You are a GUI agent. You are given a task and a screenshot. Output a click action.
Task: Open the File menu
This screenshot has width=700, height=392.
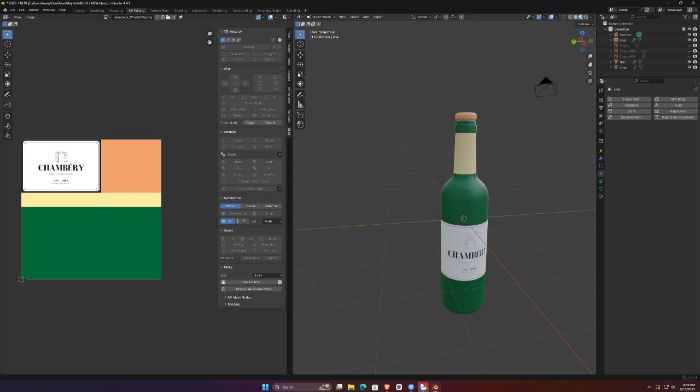[x=12, y=10]
